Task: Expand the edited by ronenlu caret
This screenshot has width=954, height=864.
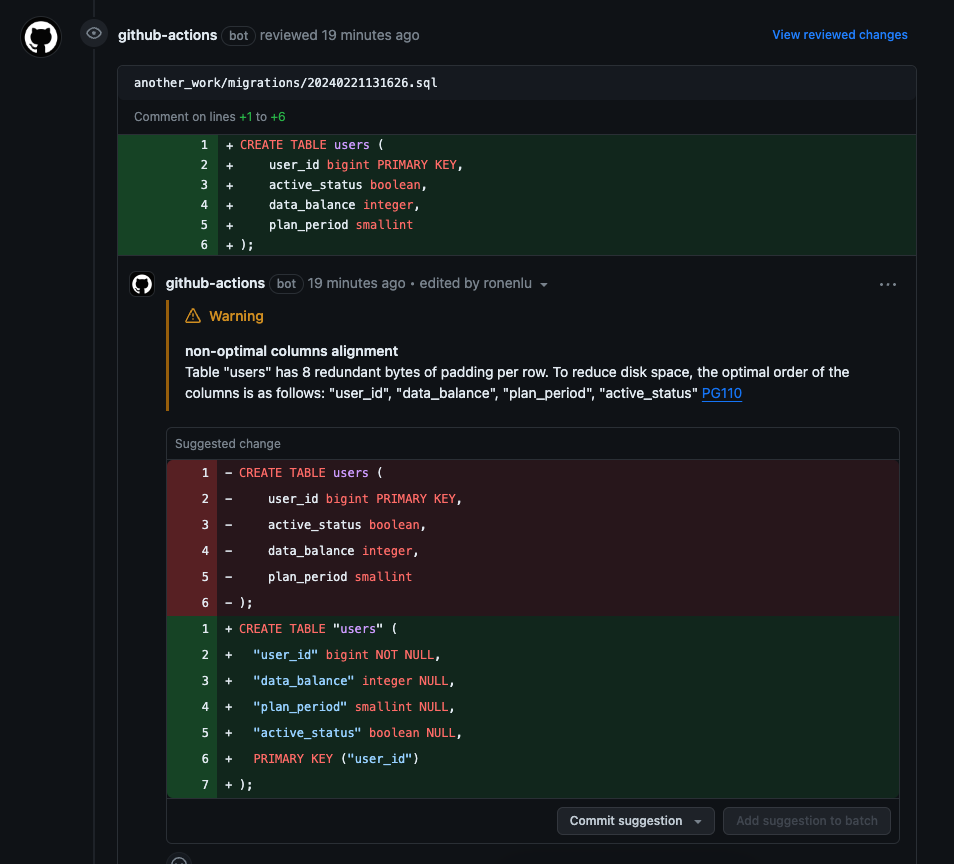Action: [545, 284]
